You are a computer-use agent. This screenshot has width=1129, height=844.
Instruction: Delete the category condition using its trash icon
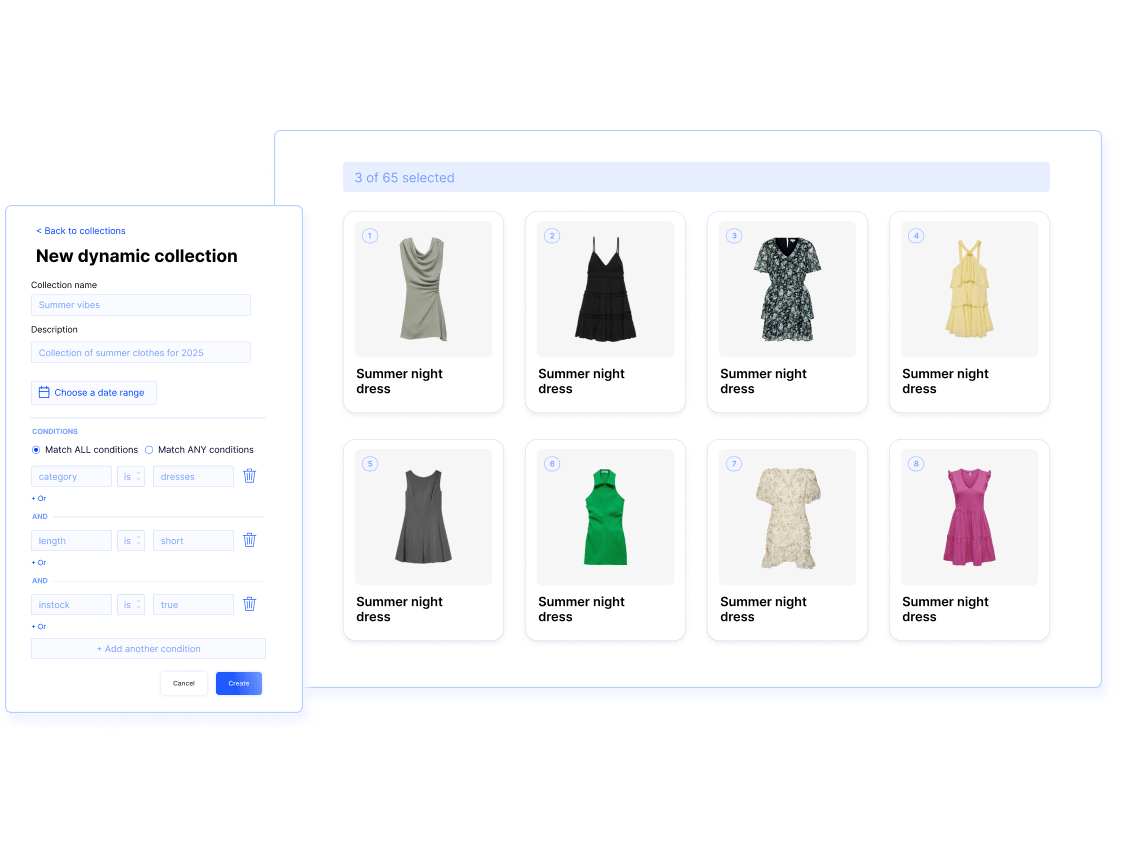pyautogui.click(x=249, y=476)
